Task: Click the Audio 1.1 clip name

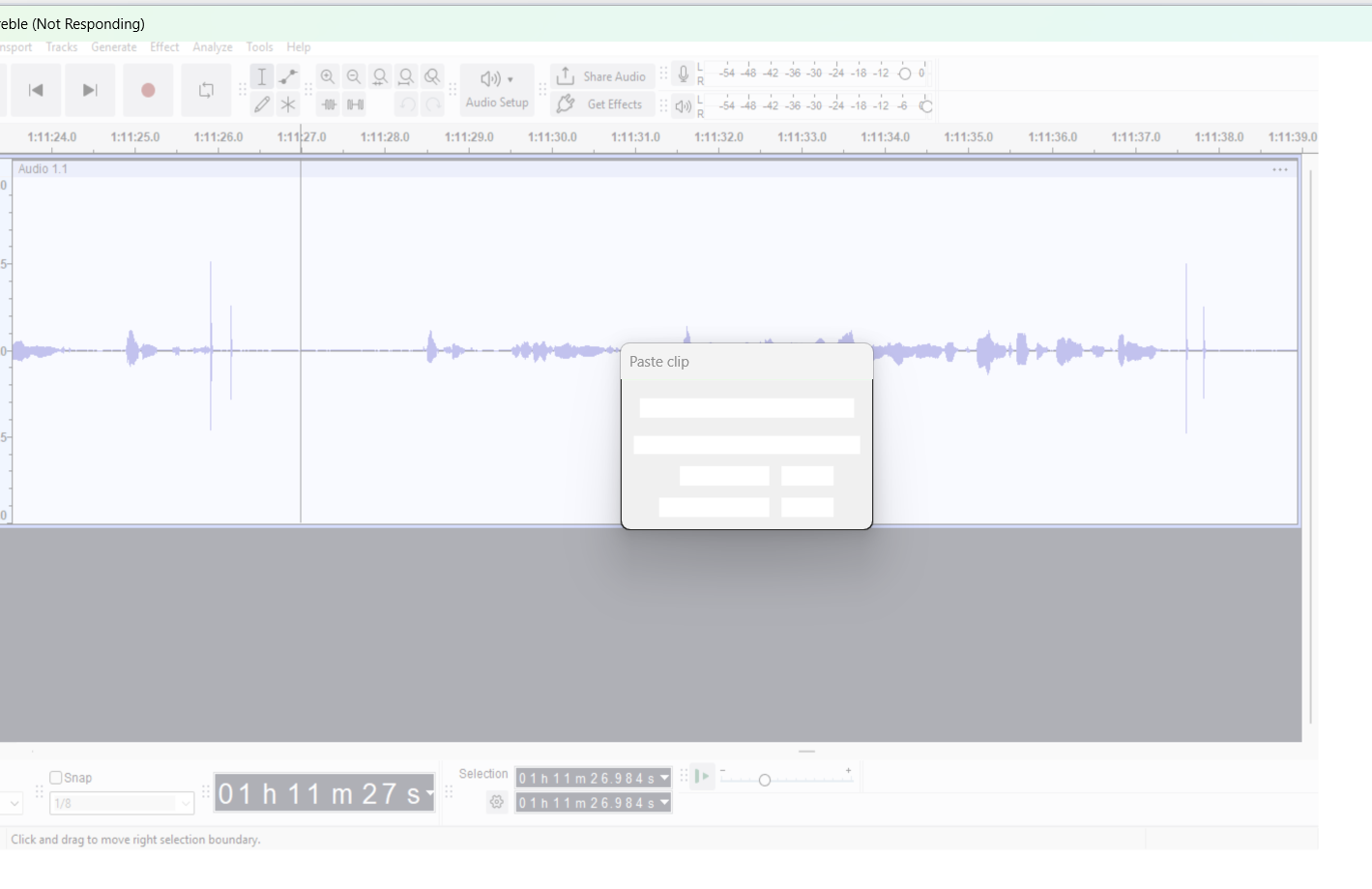Action: pyautogui.click(x=44, y=169)
